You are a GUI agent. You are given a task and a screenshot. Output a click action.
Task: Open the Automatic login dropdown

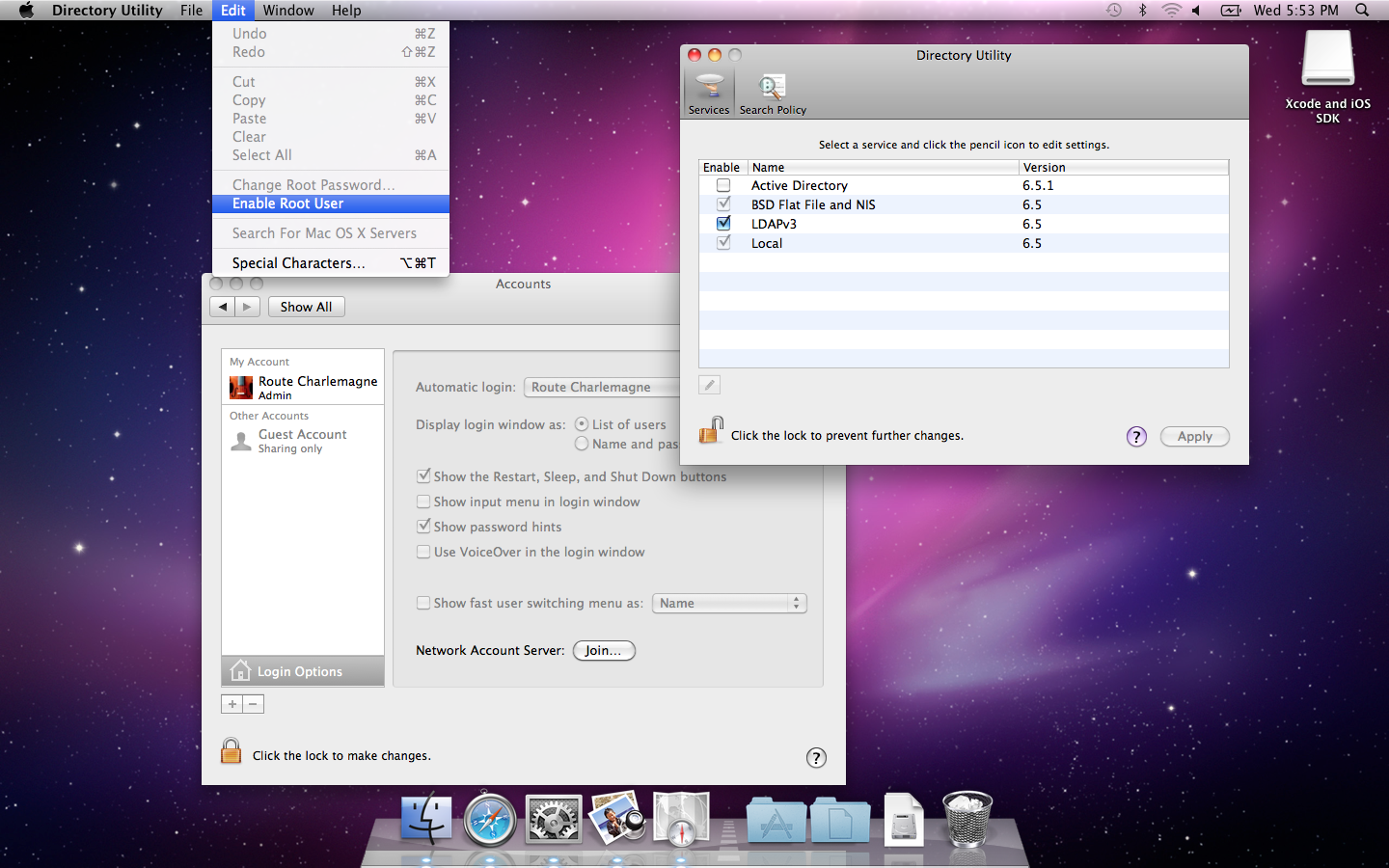coord(602,387)
